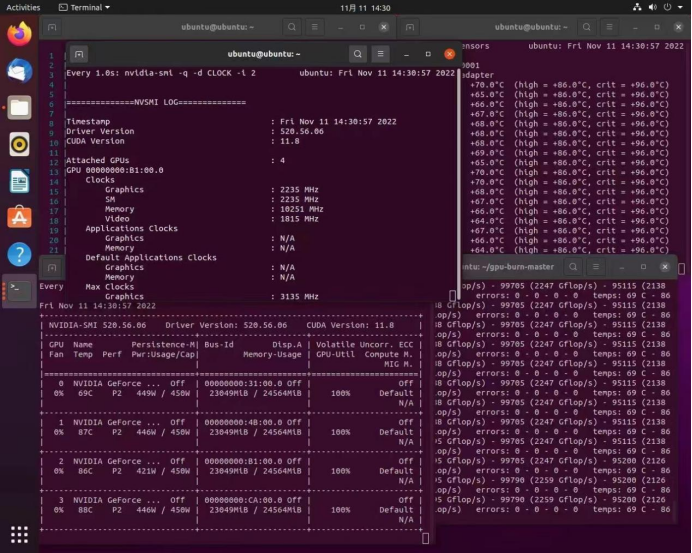This screenshot has height=553, width=692.
Task: Open the Activities overview
Action: click(x=23, y=8)
